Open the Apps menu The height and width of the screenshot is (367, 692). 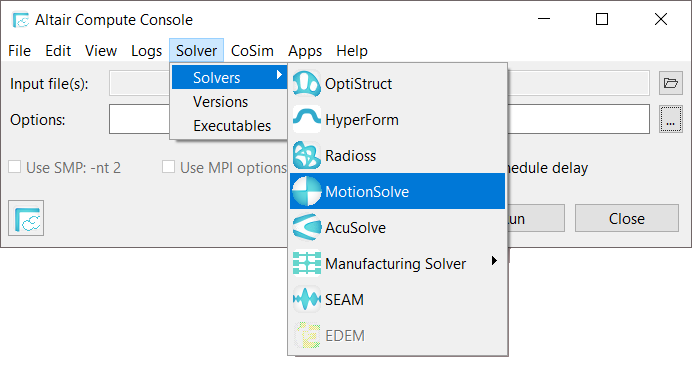click(x=305, y=51)
